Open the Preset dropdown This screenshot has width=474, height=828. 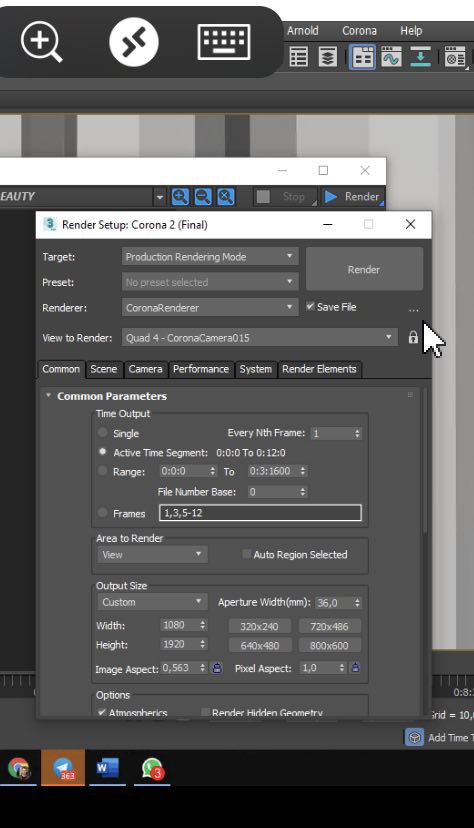click(210, 282)
